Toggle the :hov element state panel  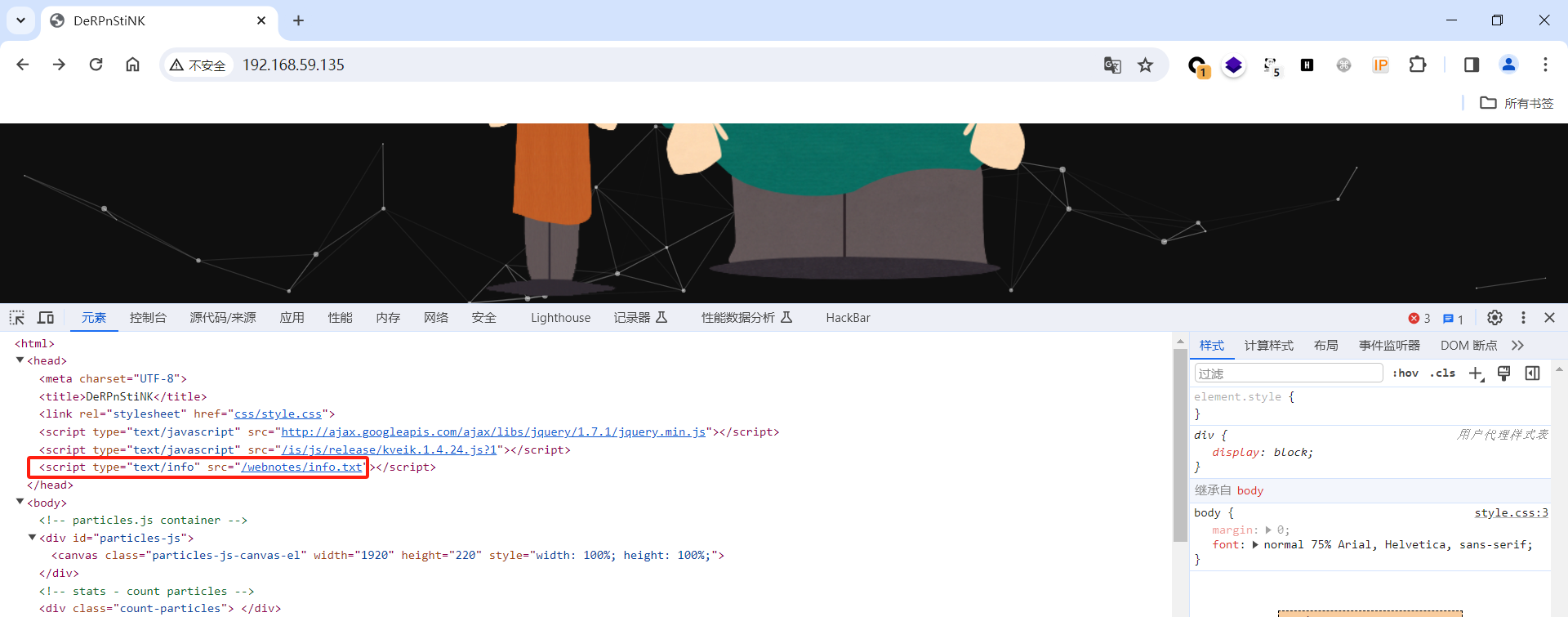click(x=1405, y=373)
